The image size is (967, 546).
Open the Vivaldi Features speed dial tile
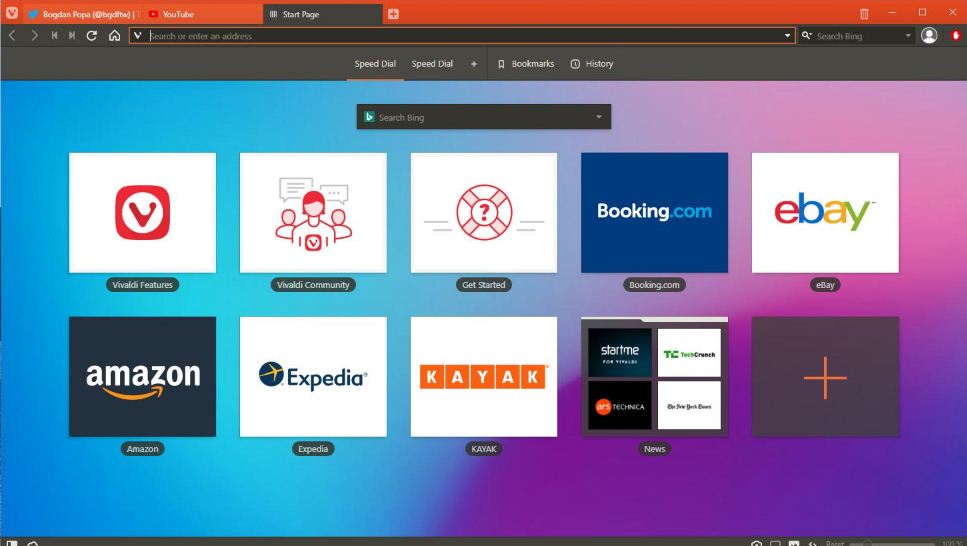142,213
